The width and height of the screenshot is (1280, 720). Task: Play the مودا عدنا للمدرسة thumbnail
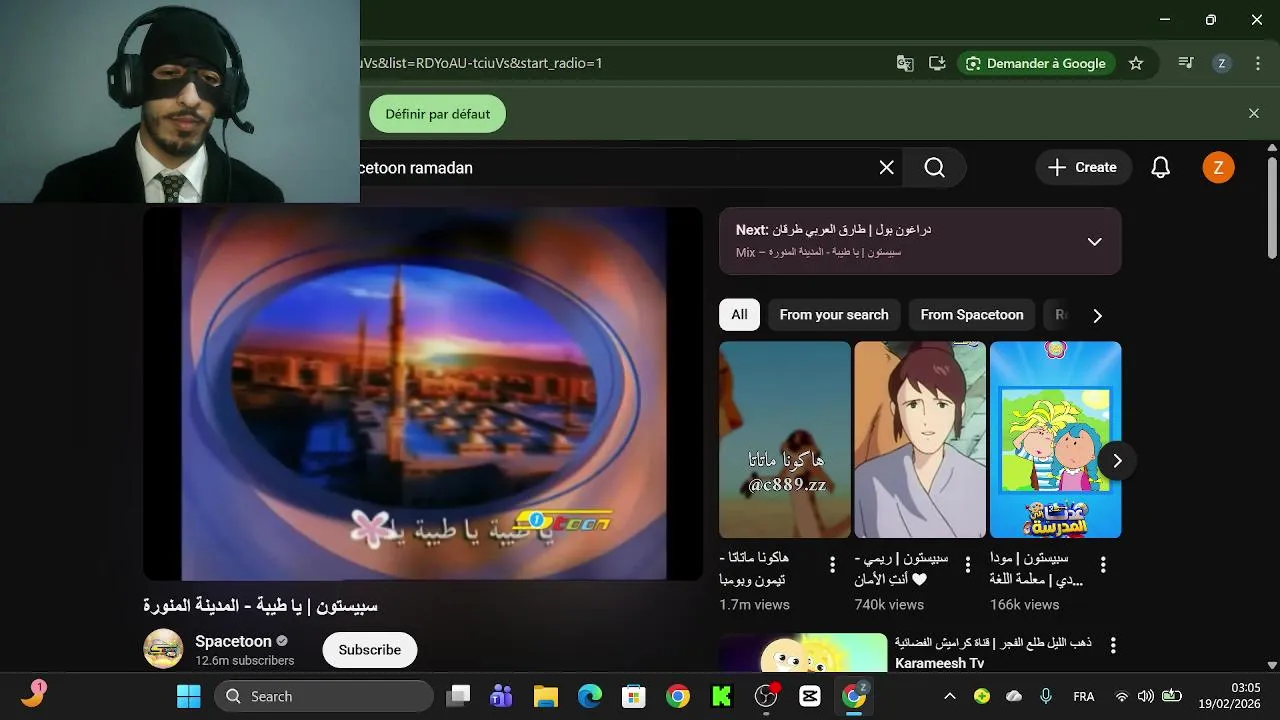pos(1055,440)
